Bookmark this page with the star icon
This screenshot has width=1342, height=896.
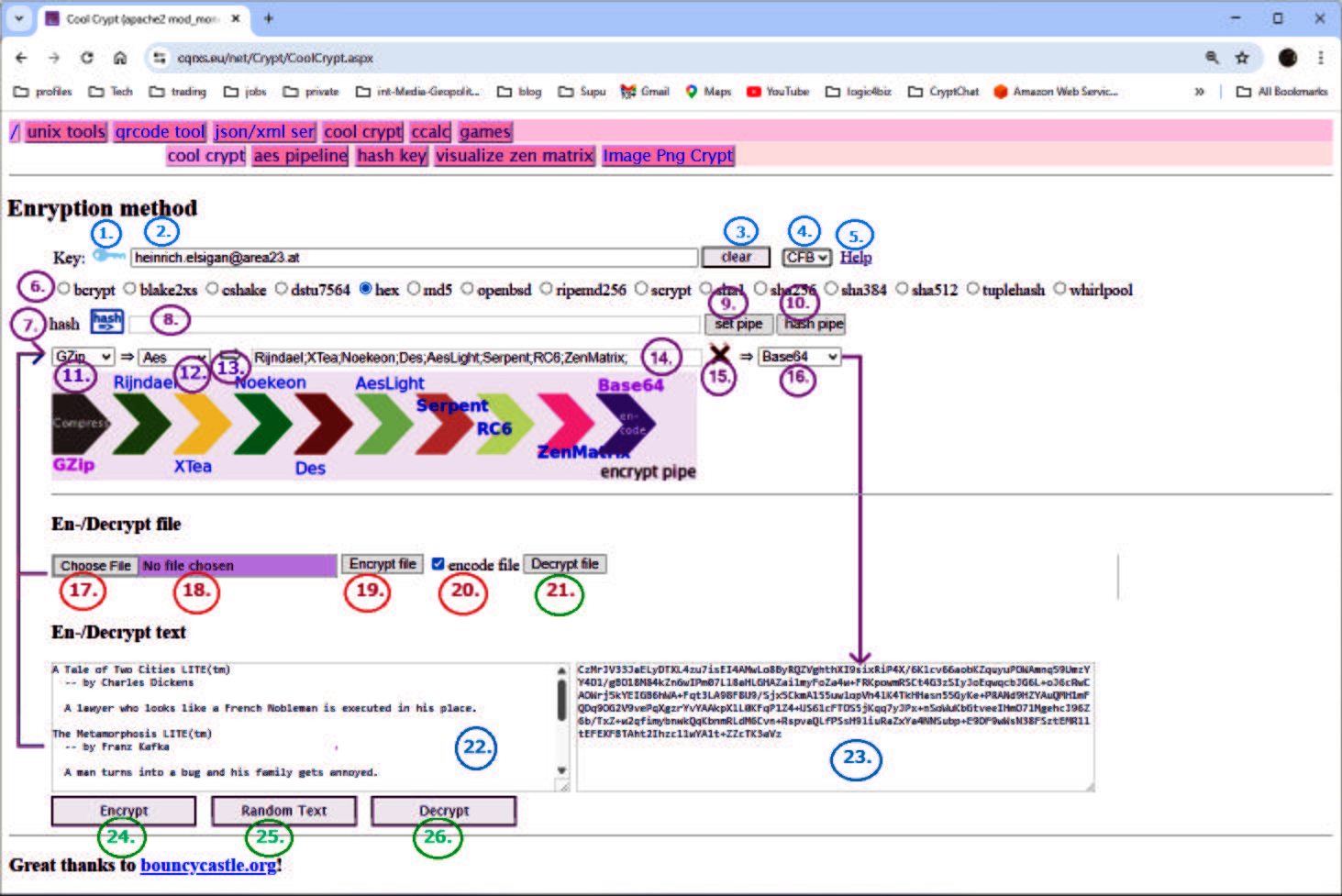coord(1242,58)
